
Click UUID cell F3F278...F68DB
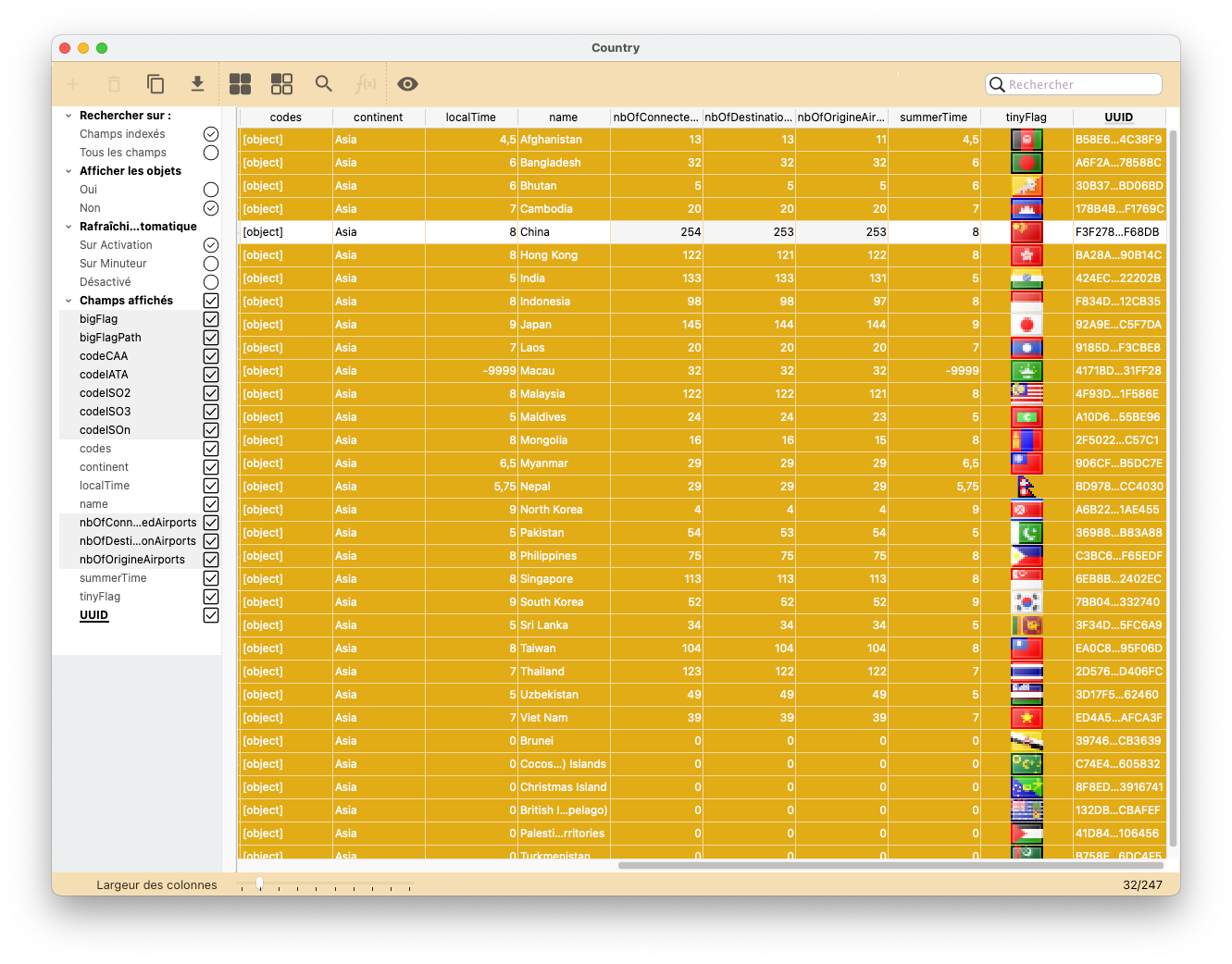pos(1119,232)
